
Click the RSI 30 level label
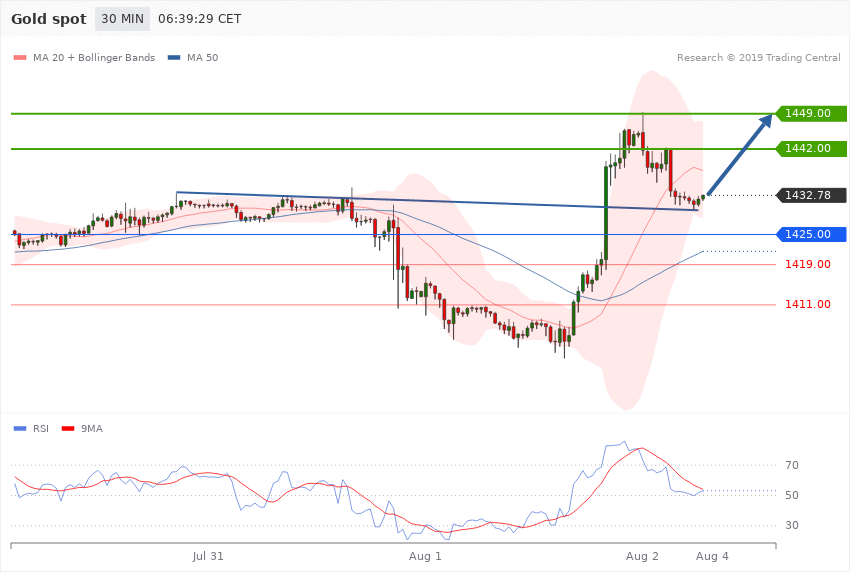click(792, 525)
